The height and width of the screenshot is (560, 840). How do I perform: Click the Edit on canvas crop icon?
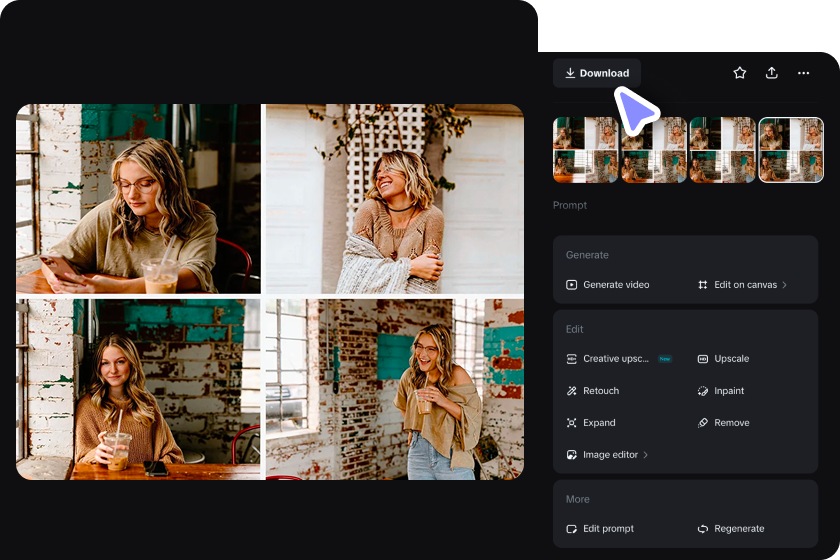pyautogui.click(x=703, y=285)
